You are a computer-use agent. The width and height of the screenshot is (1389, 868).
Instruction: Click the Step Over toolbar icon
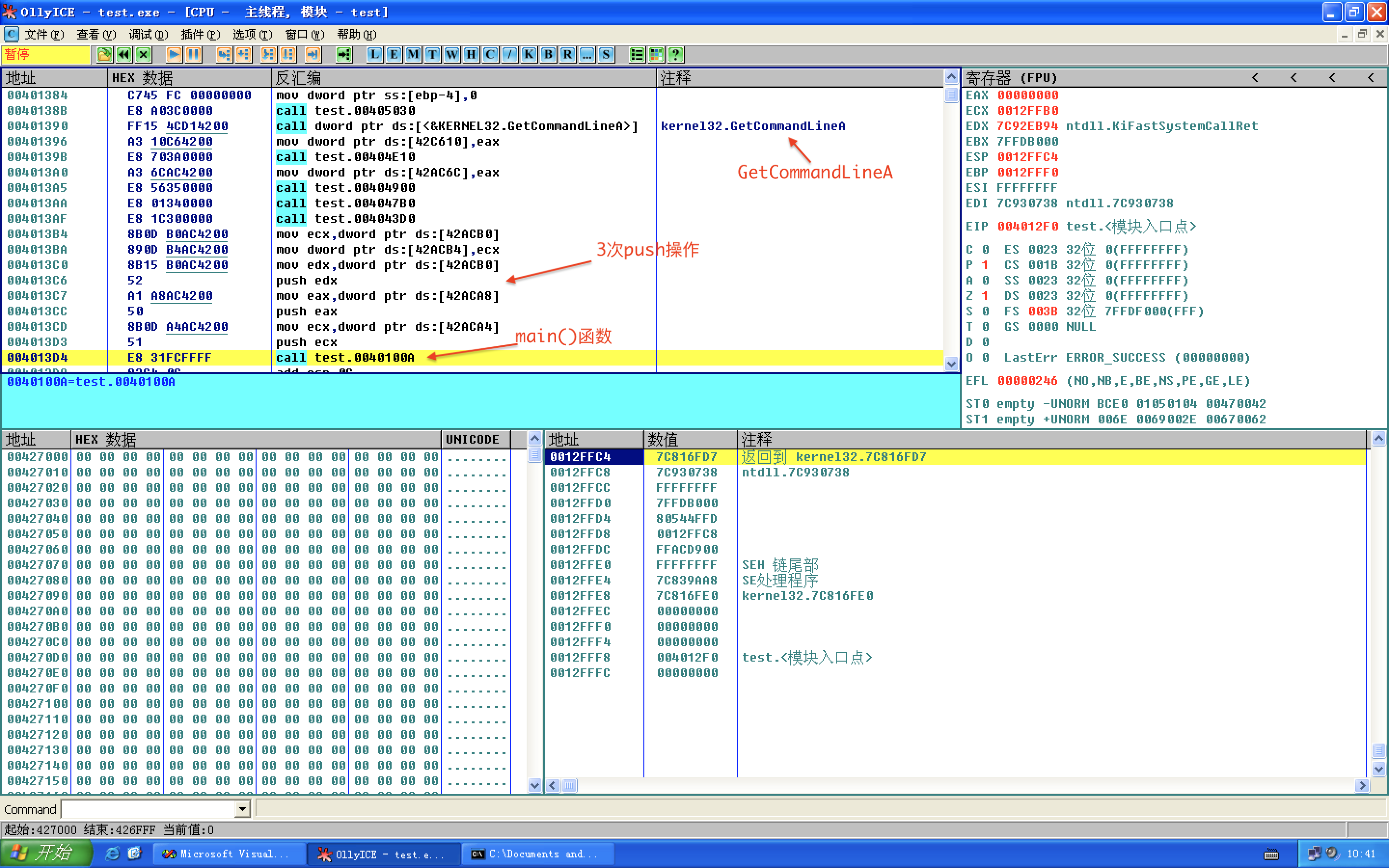[244, 54]
